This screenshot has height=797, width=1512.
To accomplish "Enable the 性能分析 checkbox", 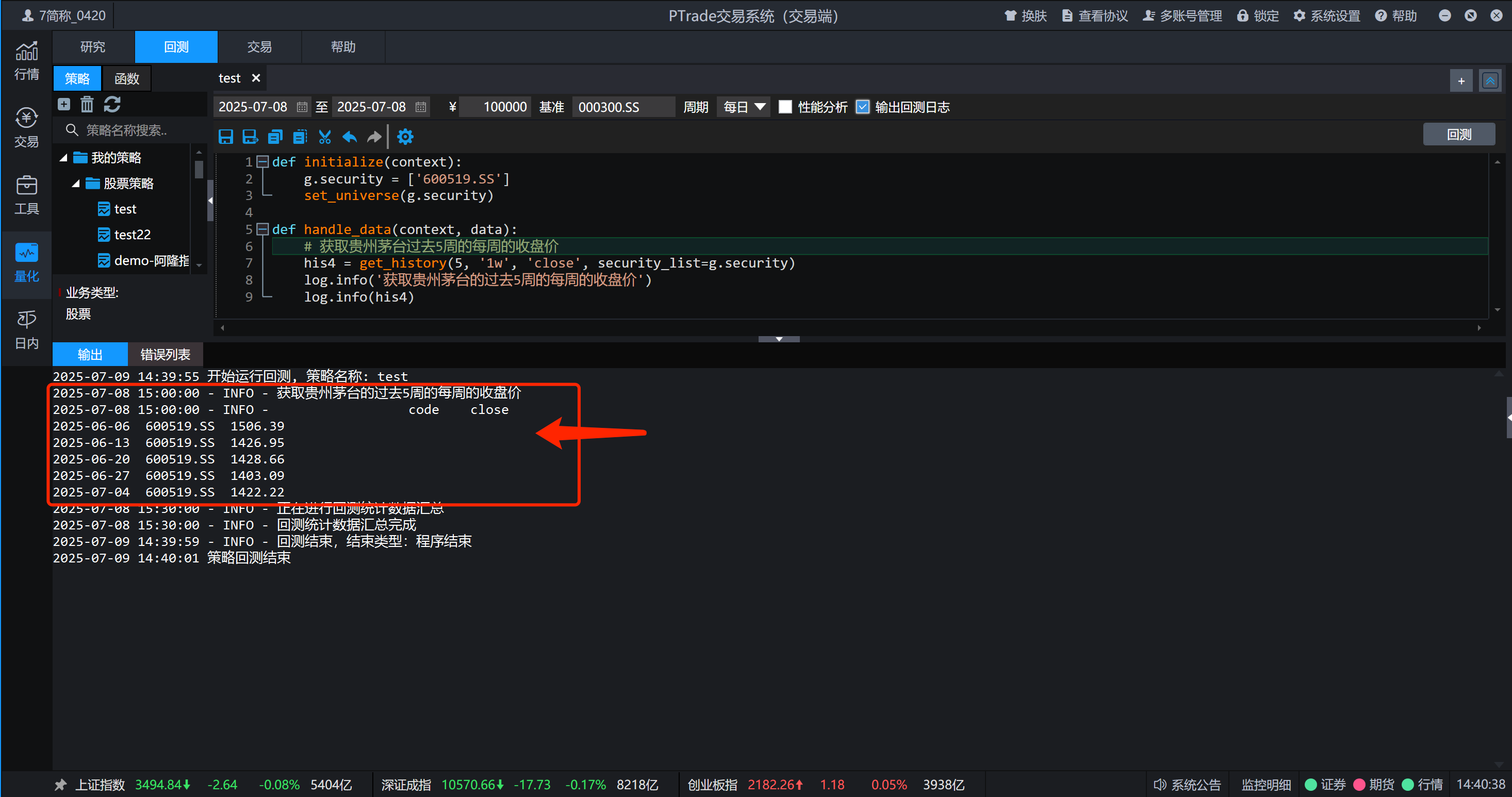I will (785, 107).
